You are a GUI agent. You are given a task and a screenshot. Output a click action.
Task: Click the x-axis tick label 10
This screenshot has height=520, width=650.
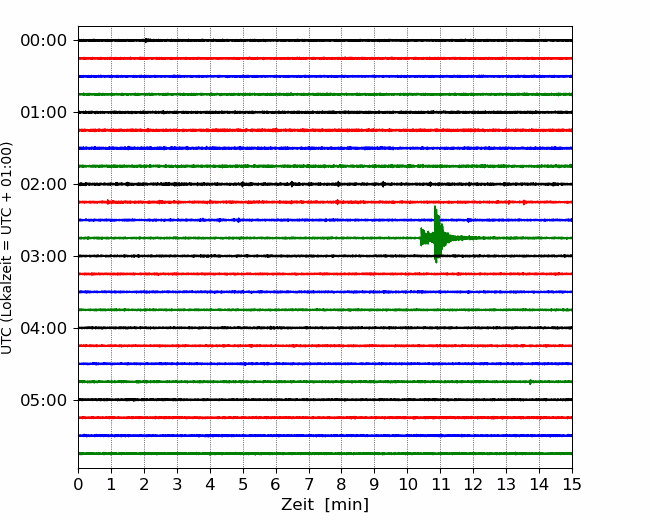407,484
